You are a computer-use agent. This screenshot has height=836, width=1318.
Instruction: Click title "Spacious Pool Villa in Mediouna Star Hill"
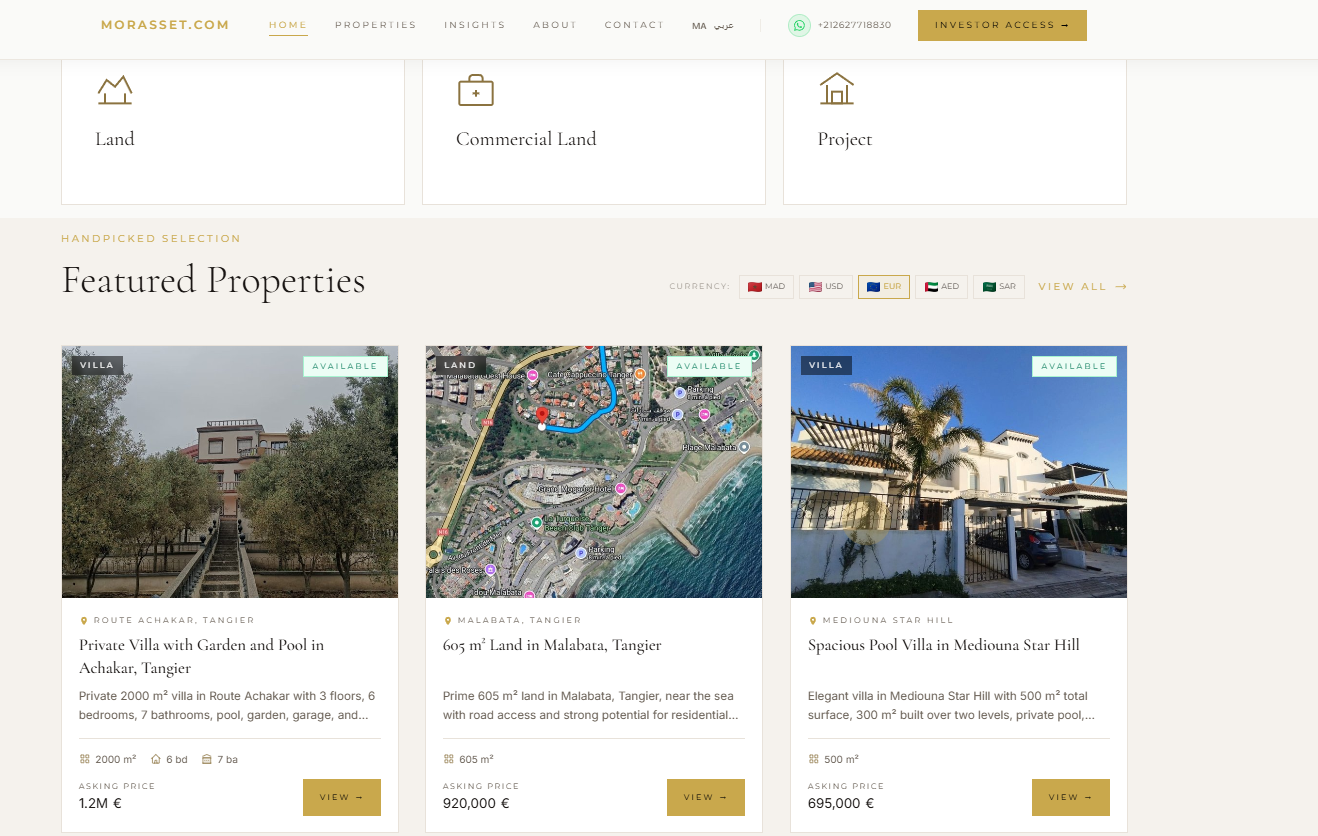click(x=944, y=645)
